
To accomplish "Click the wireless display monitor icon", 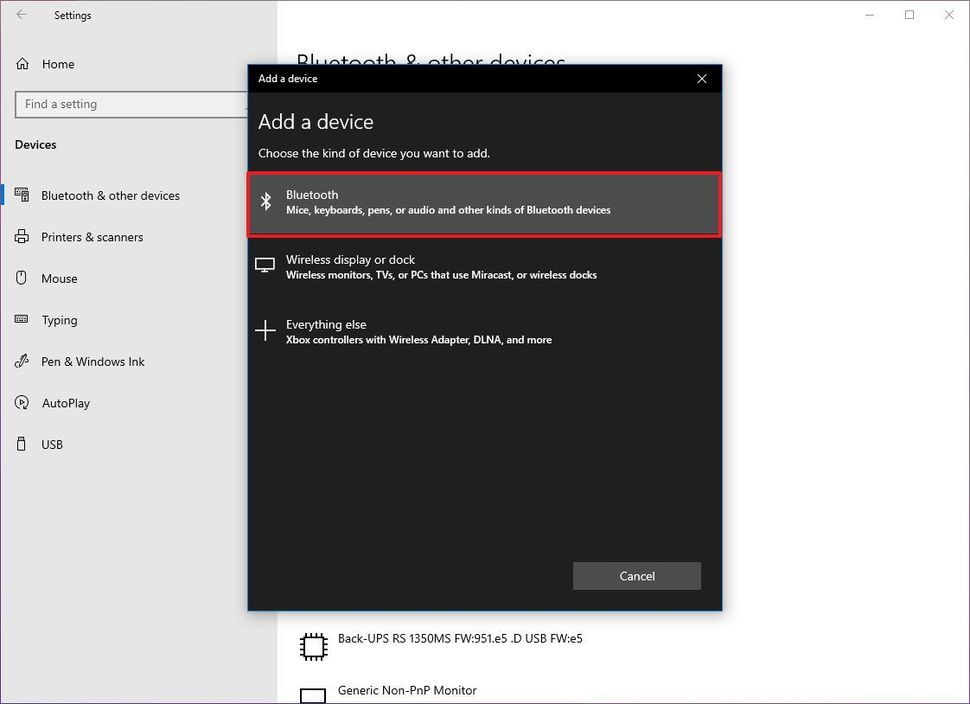I will point(265,266).
